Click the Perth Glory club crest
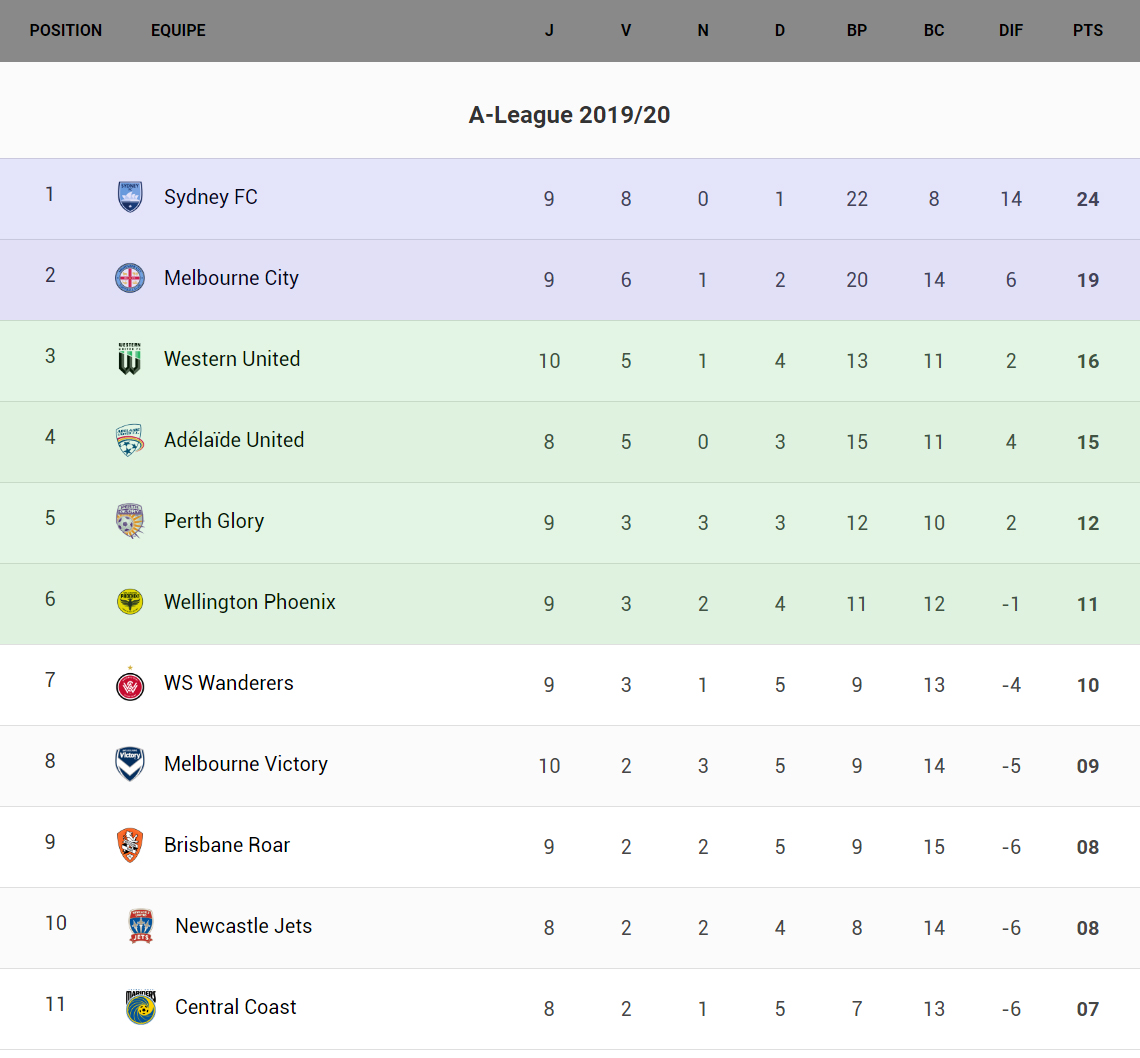Viewport: 1140px width, 1058px height. point(130,521)
